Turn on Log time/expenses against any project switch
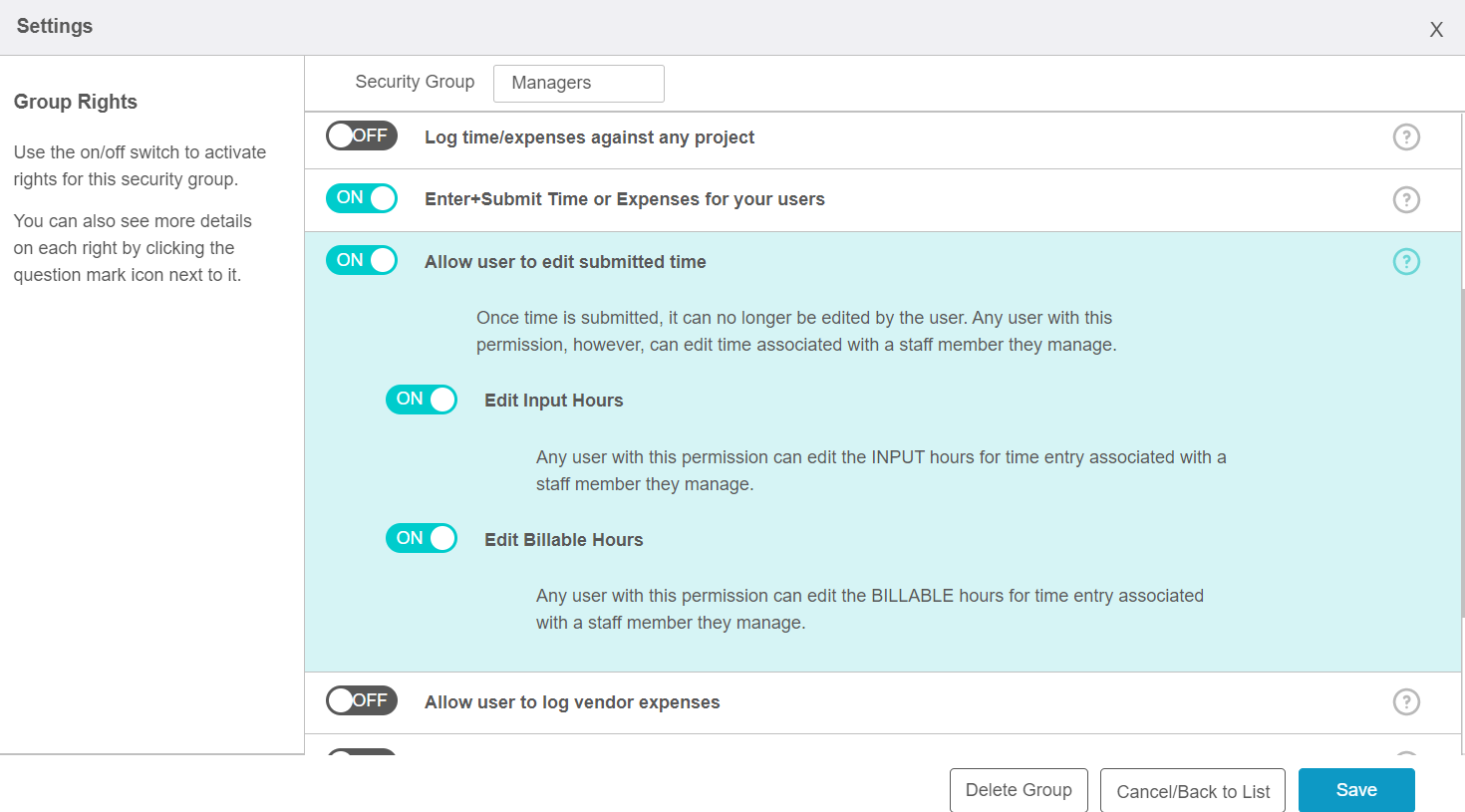 tap(362, 135)
